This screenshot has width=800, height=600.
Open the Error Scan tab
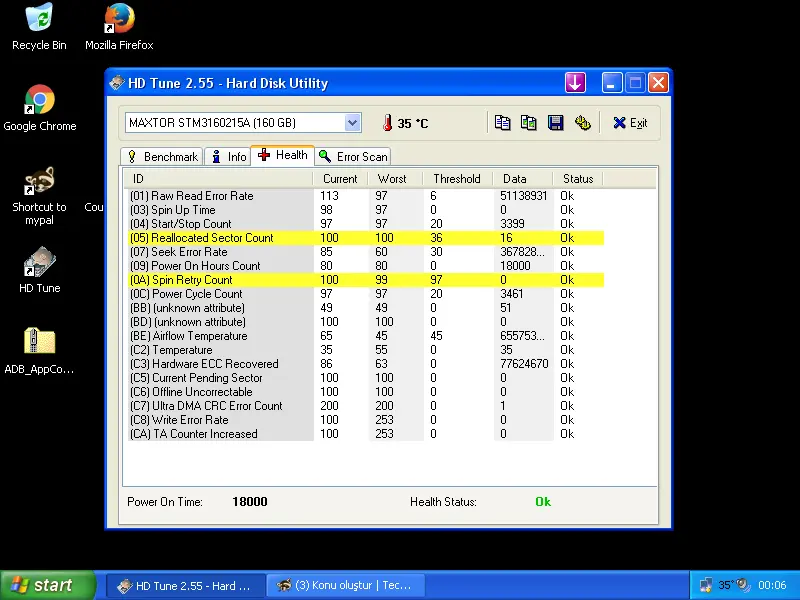pyautogui.click(x=353, y=157)
